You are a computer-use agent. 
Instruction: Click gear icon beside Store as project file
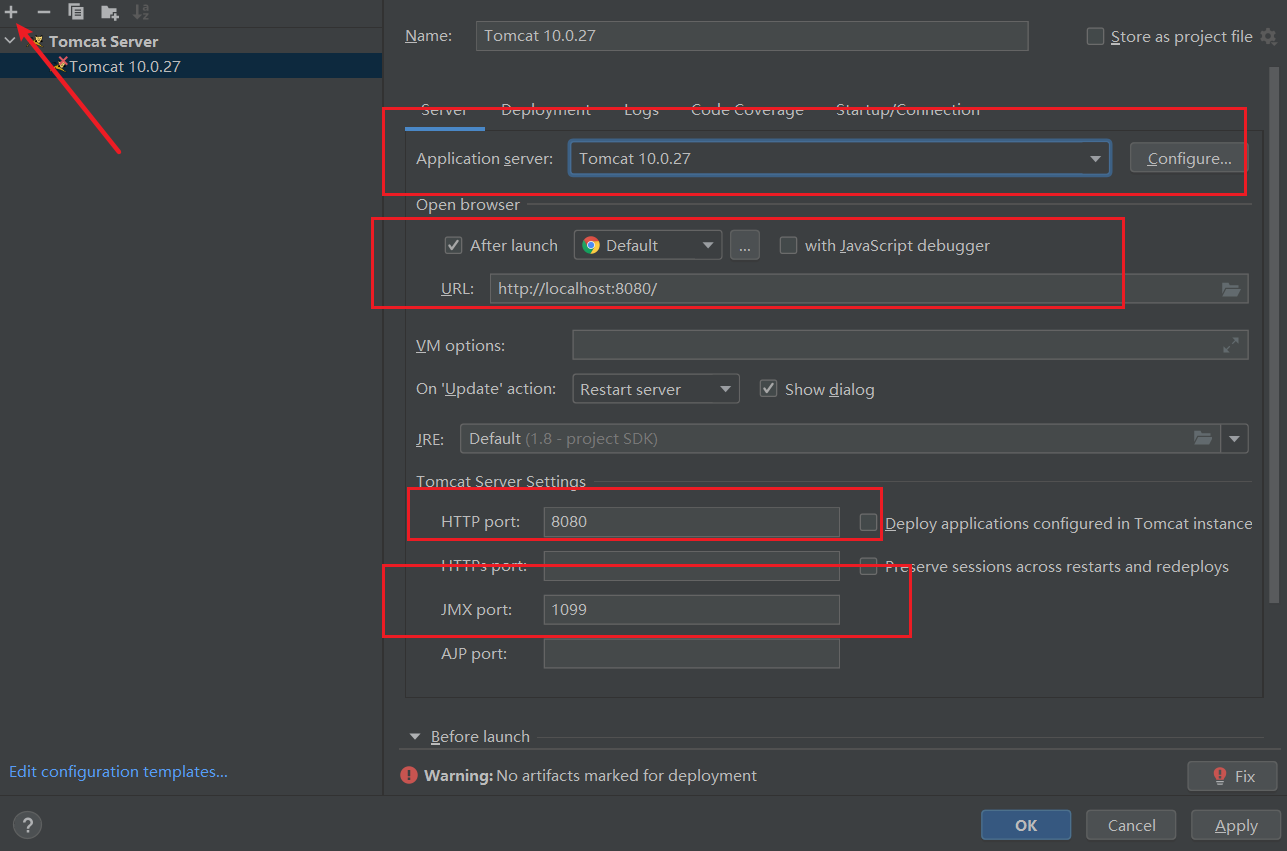pyautogui.click(x=1268, y=37)
